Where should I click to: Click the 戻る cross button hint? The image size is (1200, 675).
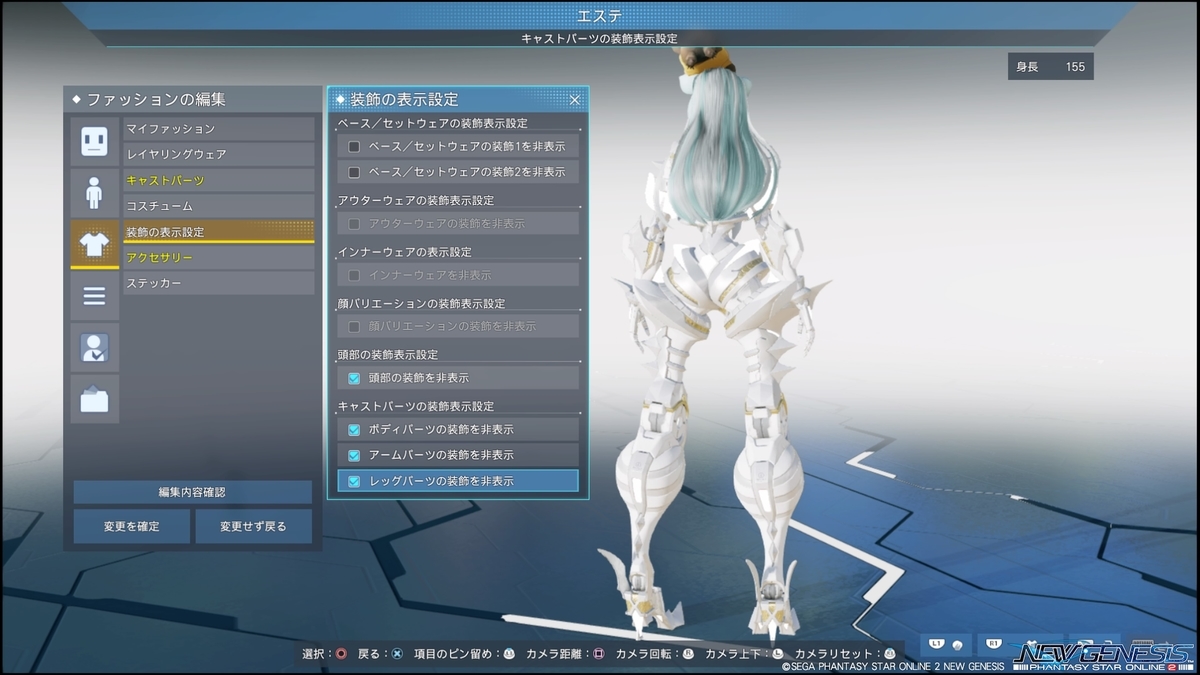click(x=397, y=653)
